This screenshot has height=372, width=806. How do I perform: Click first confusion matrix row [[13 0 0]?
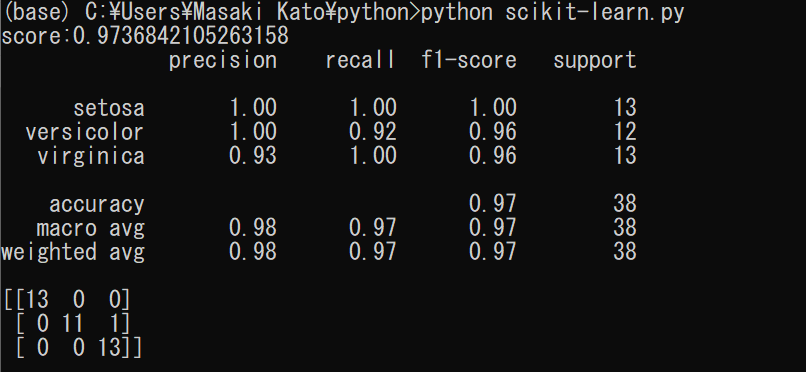pyautogui.click(x=67, y=300)
